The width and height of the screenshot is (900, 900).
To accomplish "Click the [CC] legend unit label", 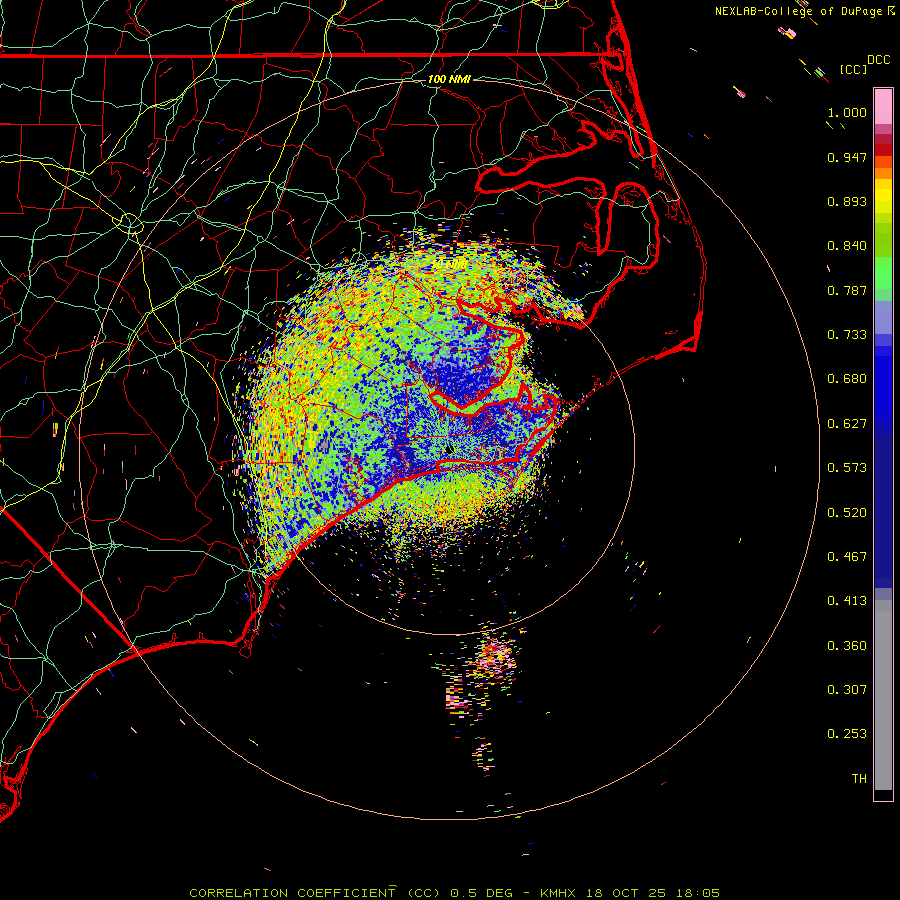I will 853,69.
